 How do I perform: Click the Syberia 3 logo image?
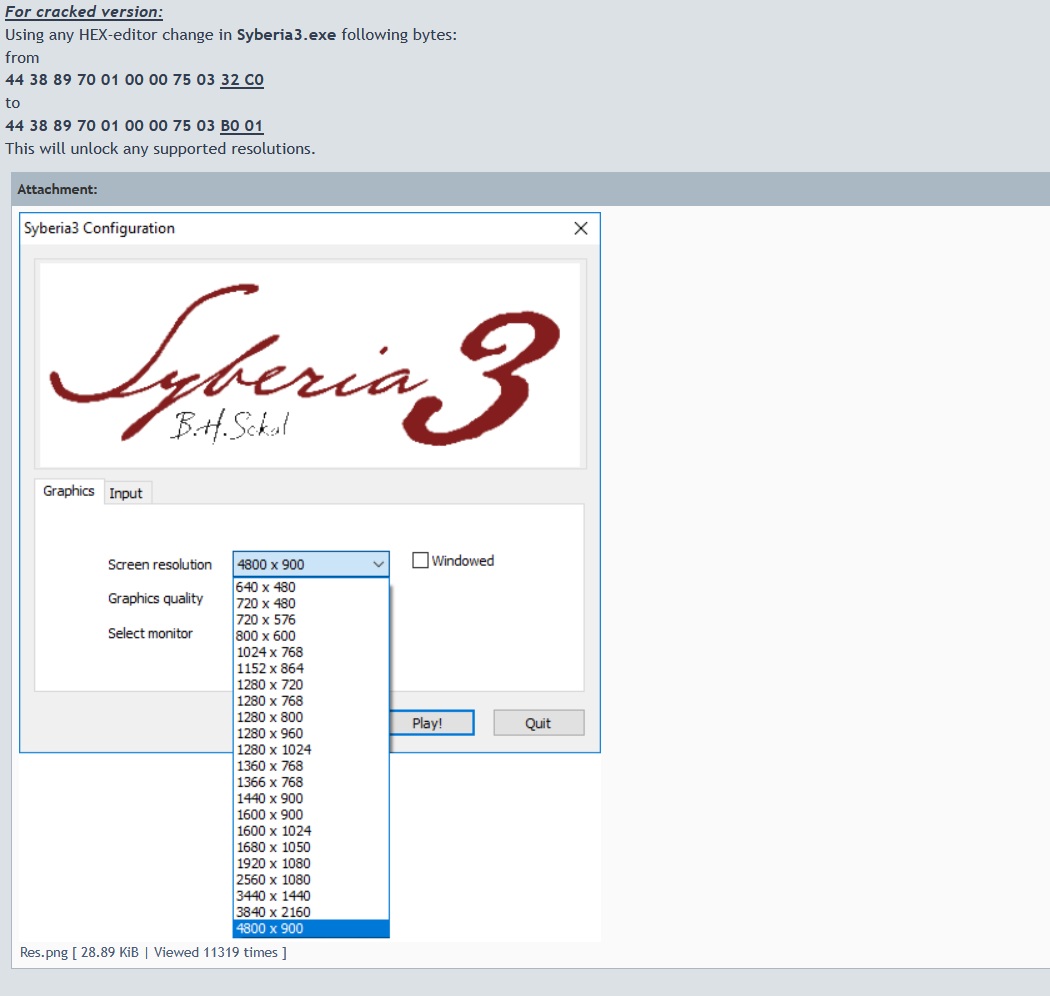click(310, 364)
